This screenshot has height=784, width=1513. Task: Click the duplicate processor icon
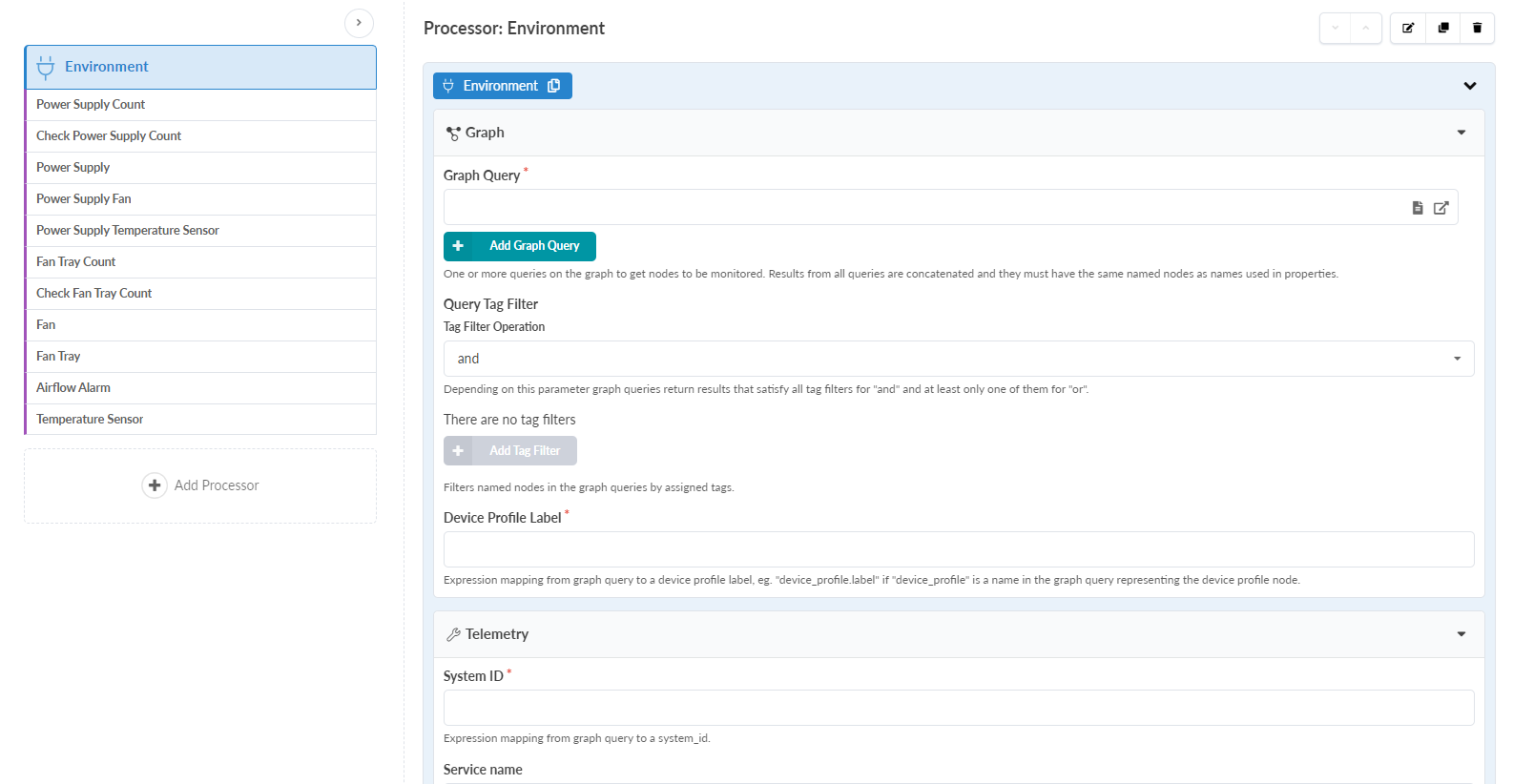pyautogui.click(x=1443, y=28)
